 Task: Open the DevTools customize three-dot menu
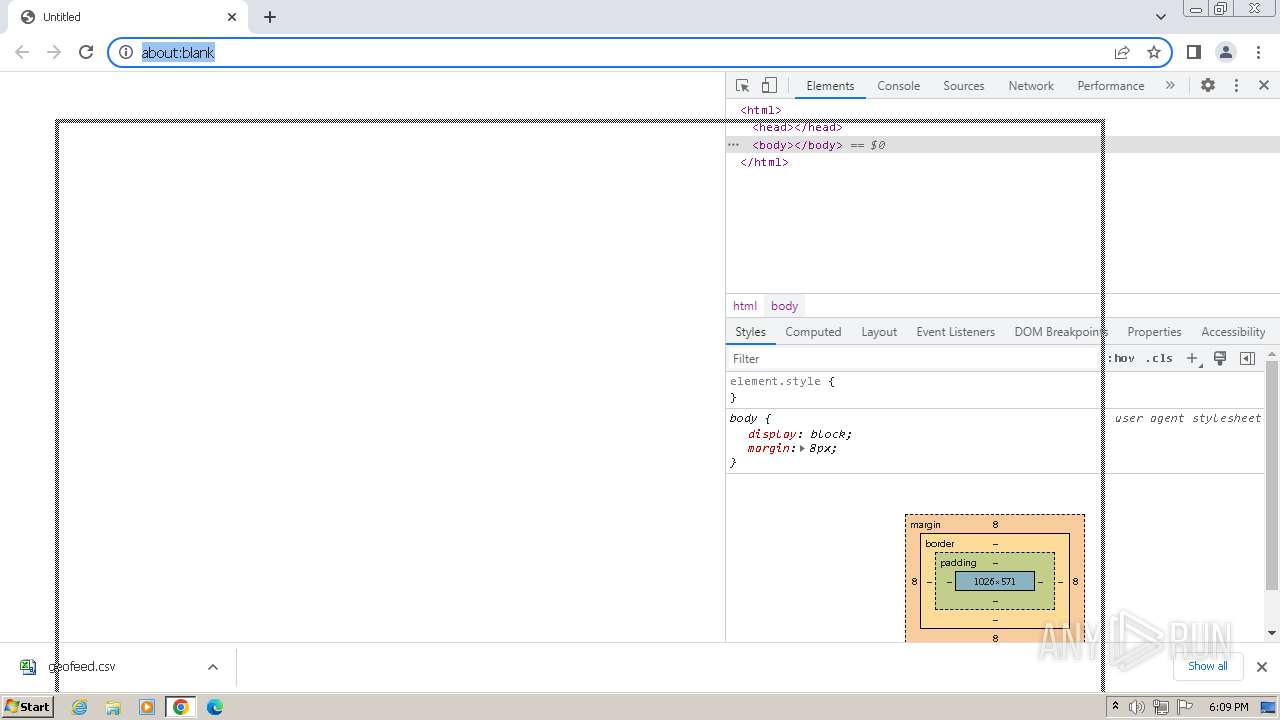click(1236, 86)
